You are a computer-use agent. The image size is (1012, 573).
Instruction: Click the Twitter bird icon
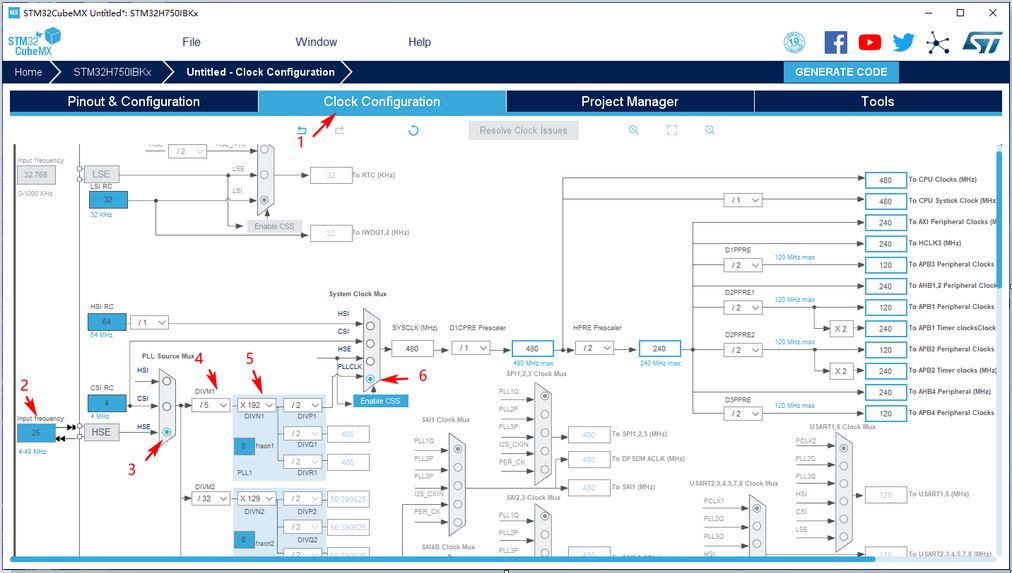coord(903,42)
